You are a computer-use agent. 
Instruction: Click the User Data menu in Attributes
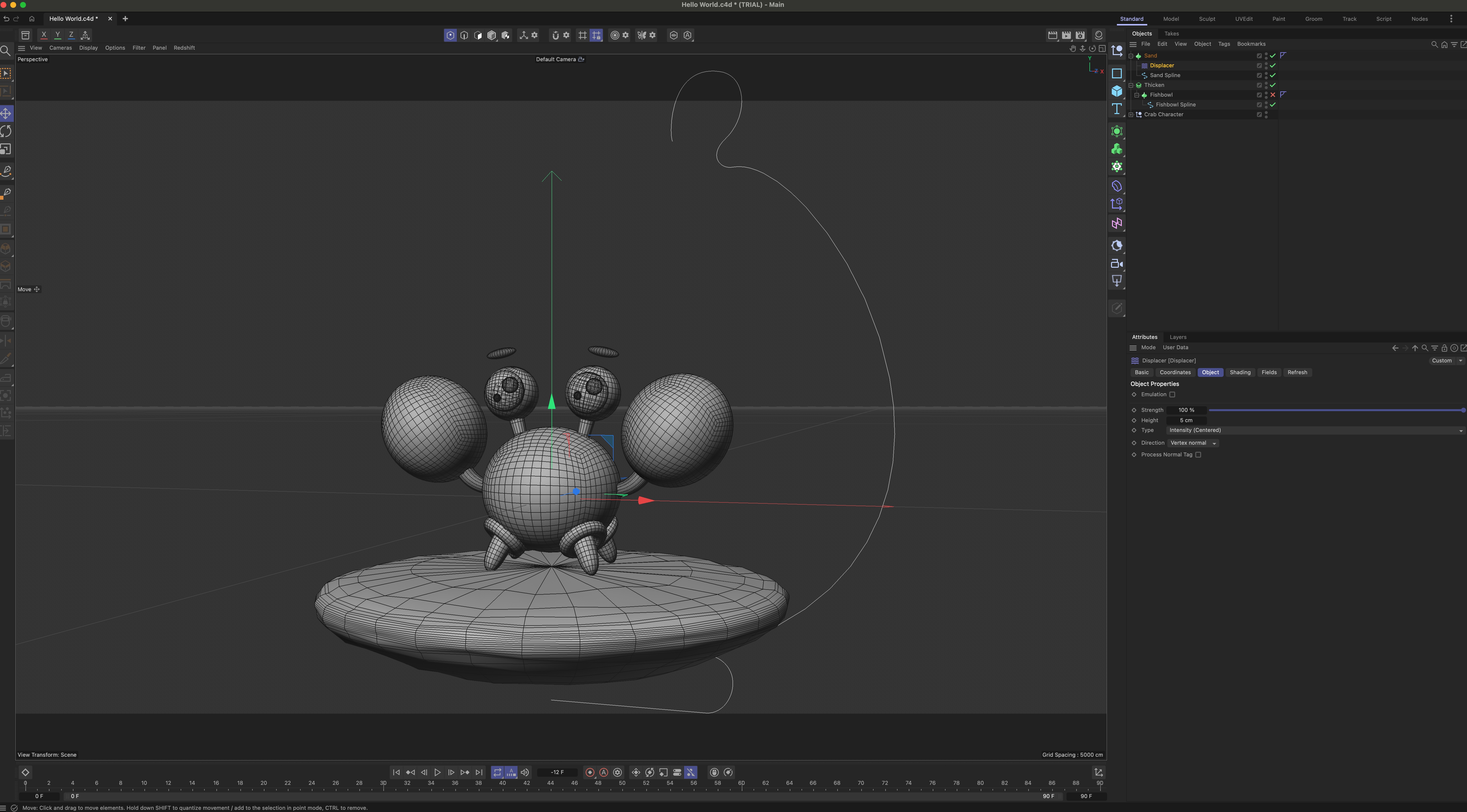click(x=1175, y=347)
